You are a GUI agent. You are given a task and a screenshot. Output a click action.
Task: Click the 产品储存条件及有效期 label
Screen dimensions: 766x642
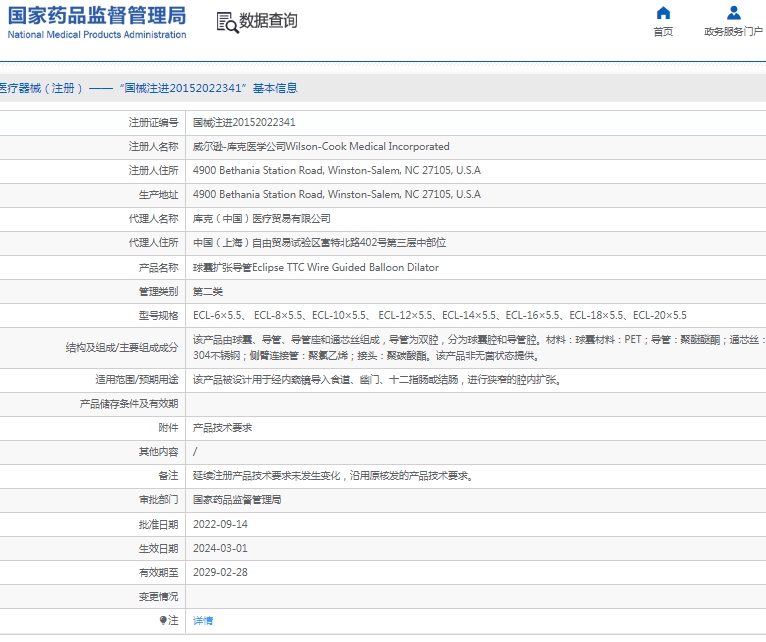click(x=129, y=404)
